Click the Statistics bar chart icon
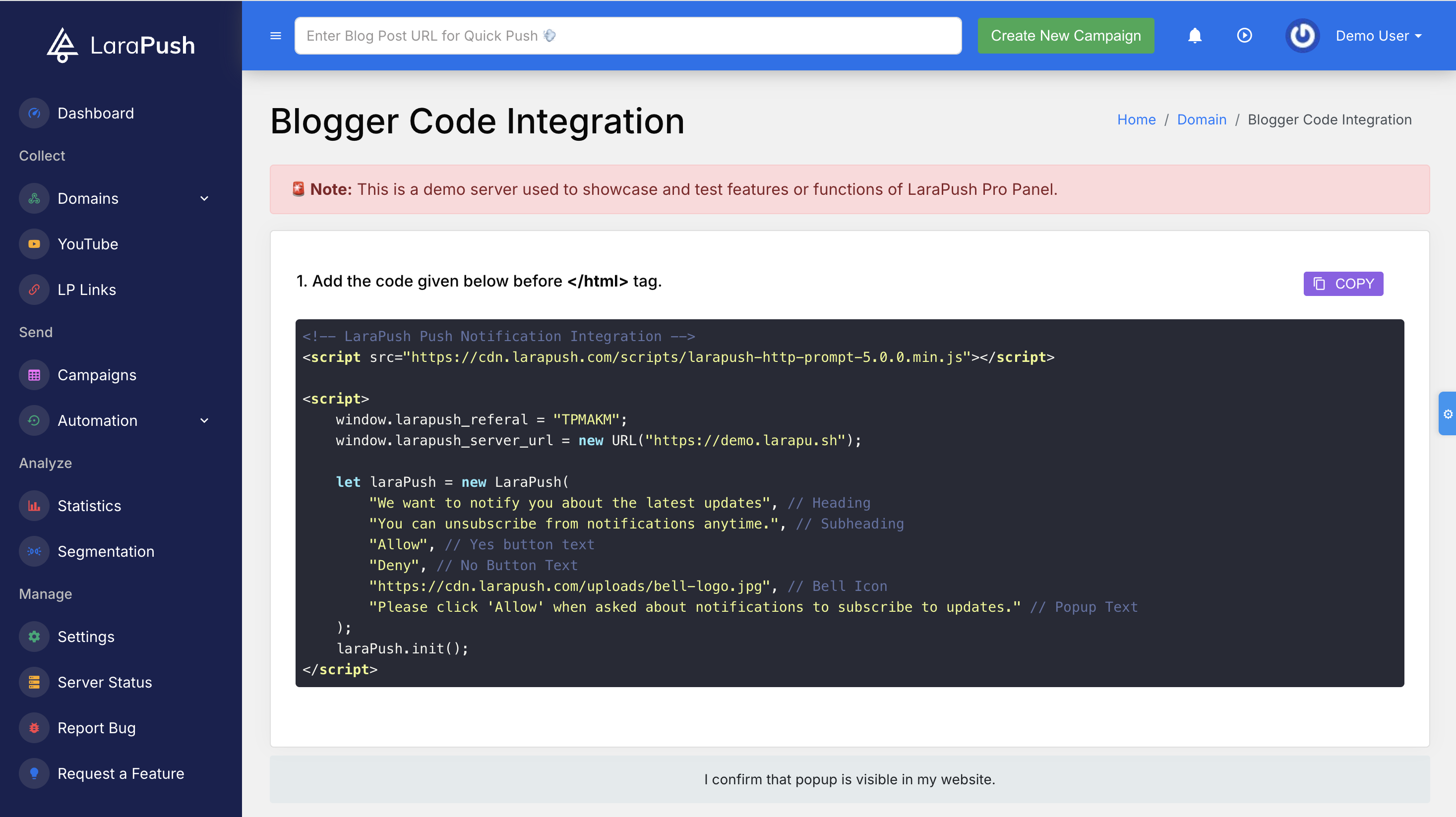The image size is (1456, 817). pyautogui.click(x=35, y=506)
